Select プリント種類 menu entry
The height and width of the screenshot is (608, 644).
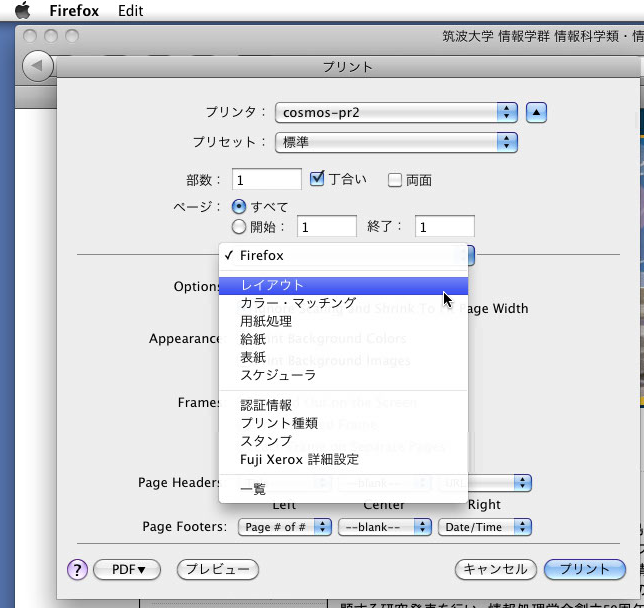pos(343,423)
